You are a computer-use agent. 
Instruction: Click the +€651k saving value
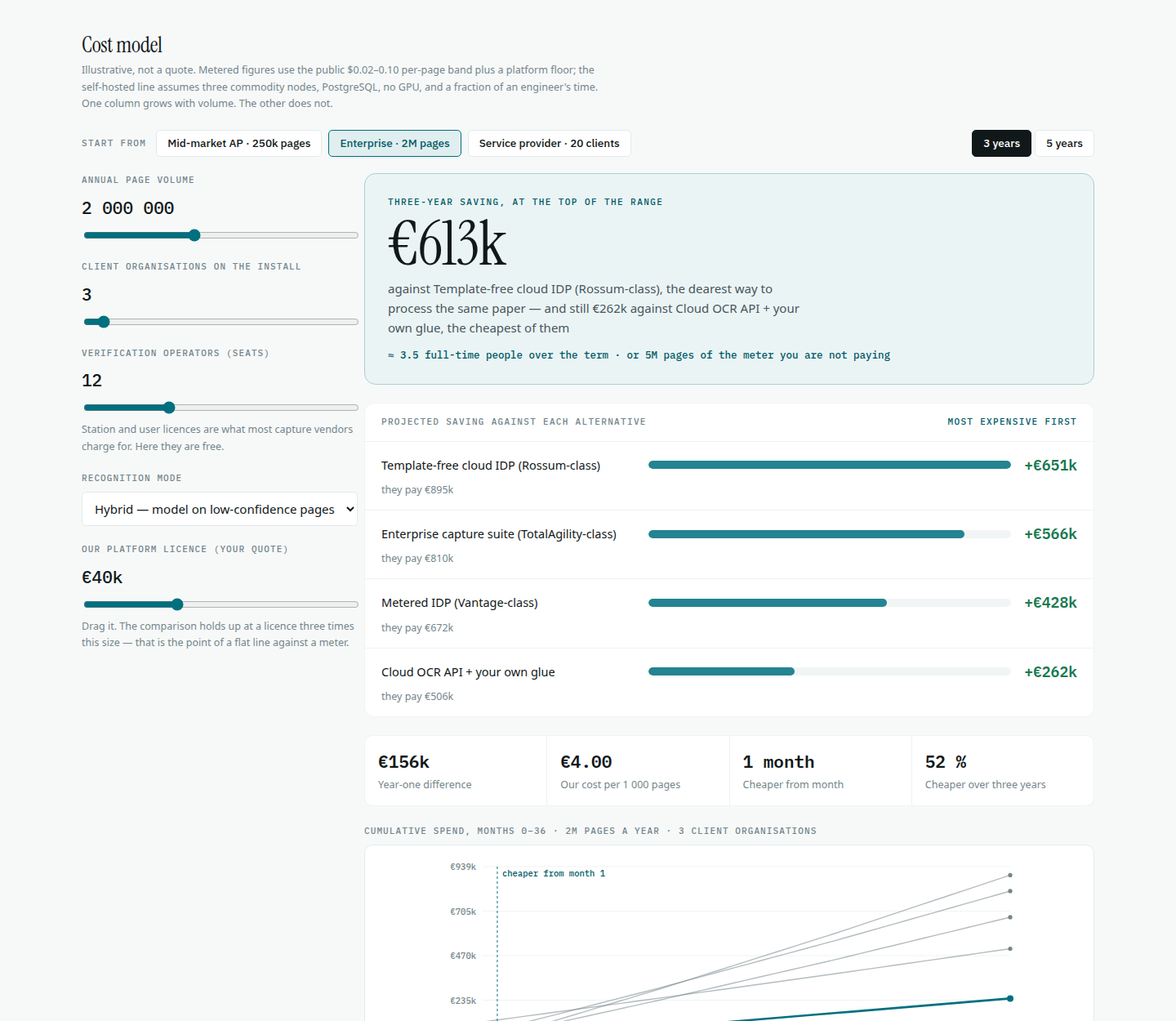pyautogui.click(x=1050, y=466)
